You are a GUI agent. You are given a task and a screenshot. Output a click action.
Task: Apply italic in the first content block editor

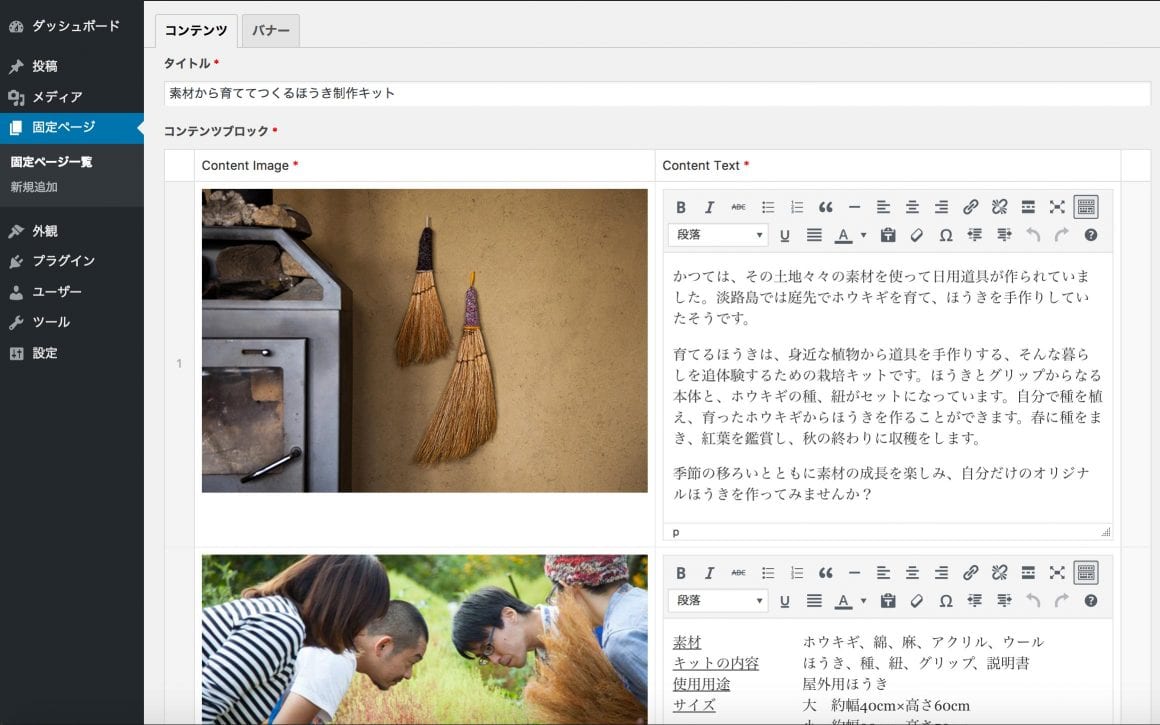(709, 207)
